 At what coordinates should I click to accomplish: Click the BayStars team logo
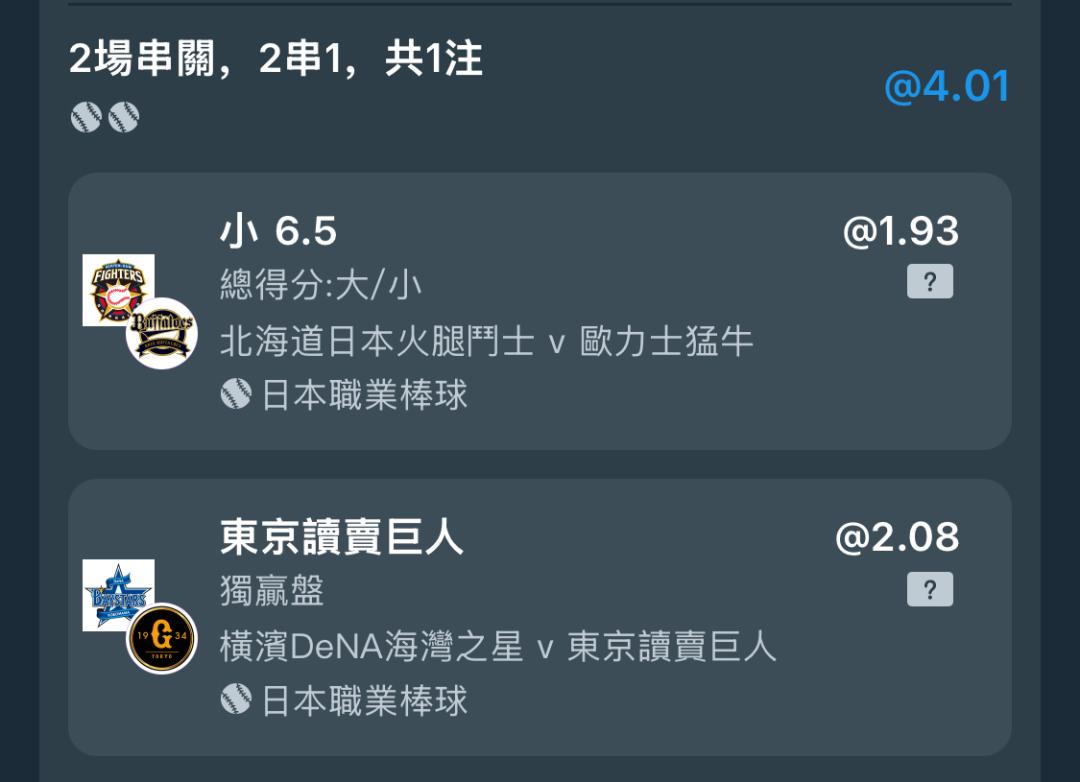tap(118, 595)
